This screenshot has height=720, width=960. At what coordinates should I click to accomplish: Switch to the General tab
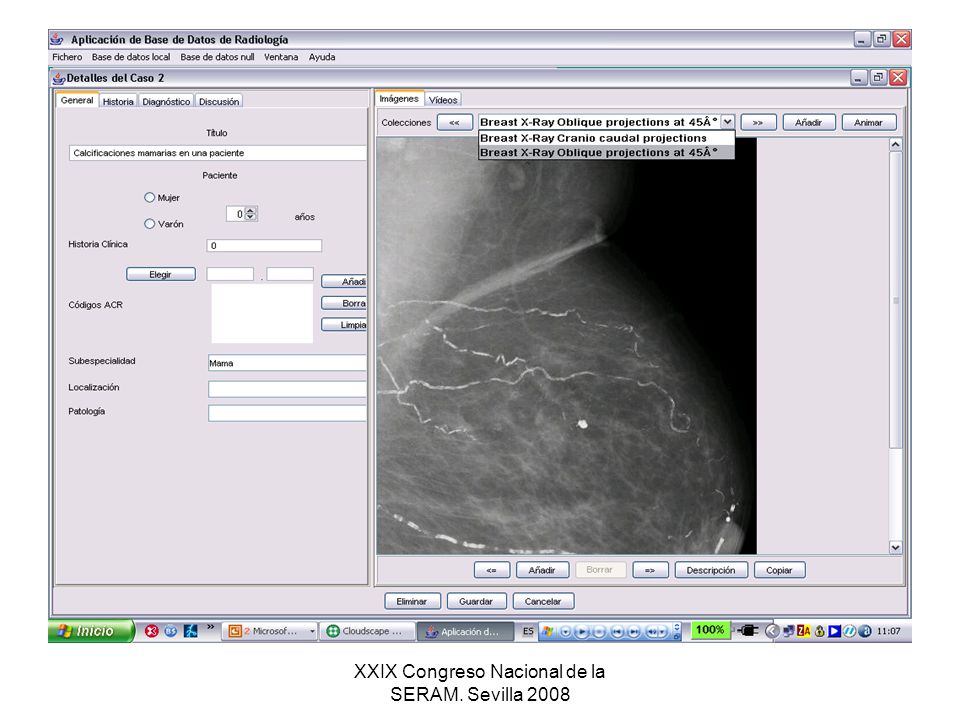coord(77,100)
